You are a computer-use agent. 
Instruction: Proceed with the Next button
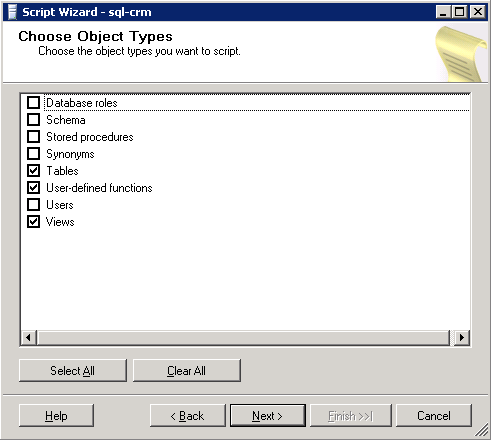pyautogui.click(x=268, y=416)
